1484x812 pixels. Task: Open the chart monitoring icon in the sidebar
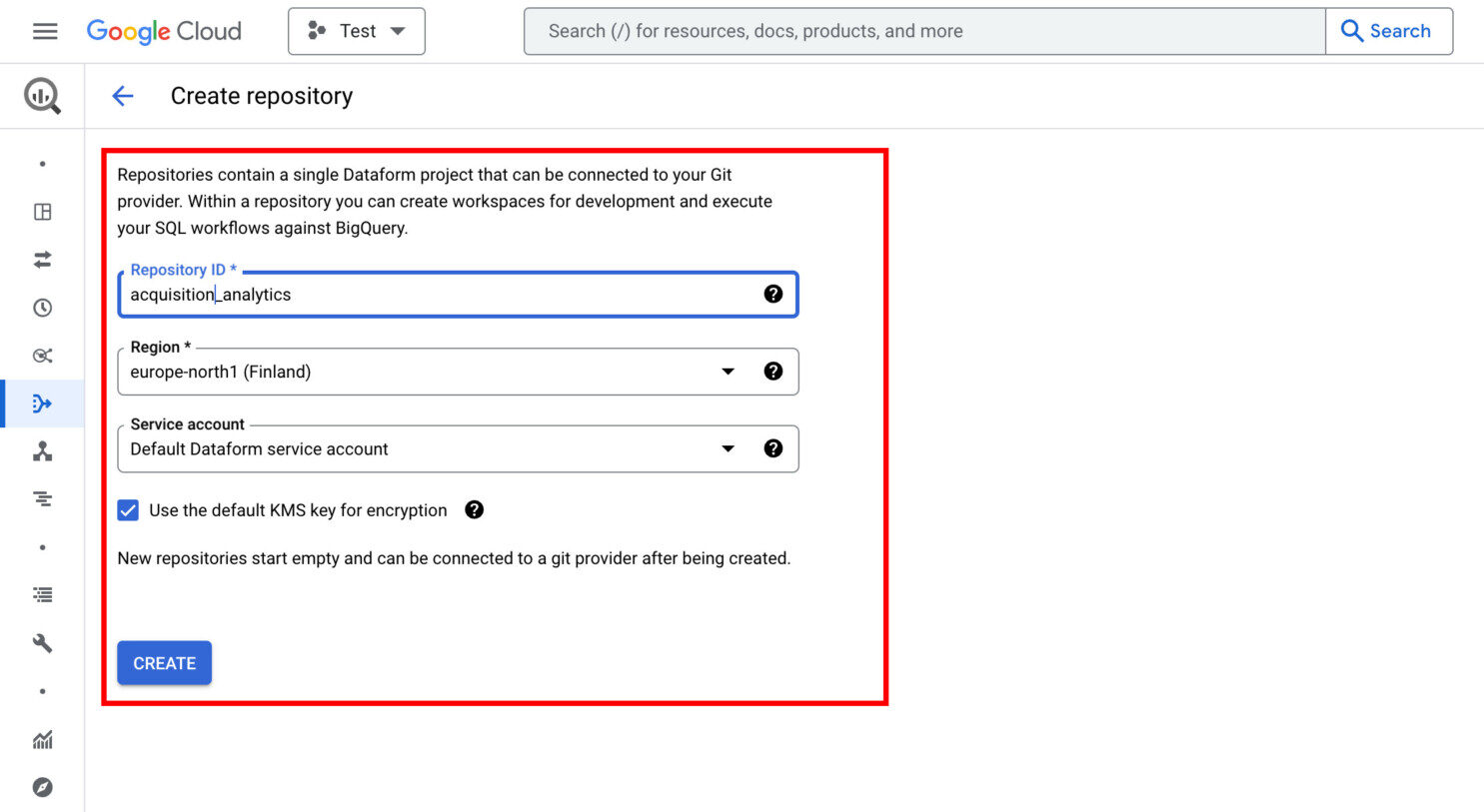coord(42,739)
